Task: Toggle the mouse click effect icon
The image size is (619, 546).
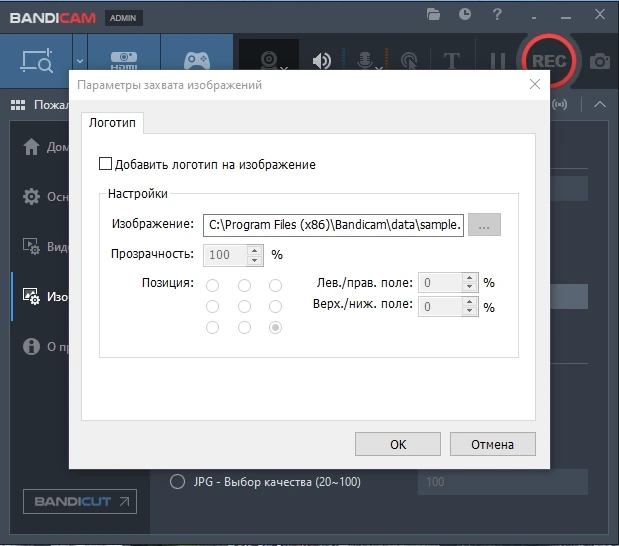Action: pos(409,61)
